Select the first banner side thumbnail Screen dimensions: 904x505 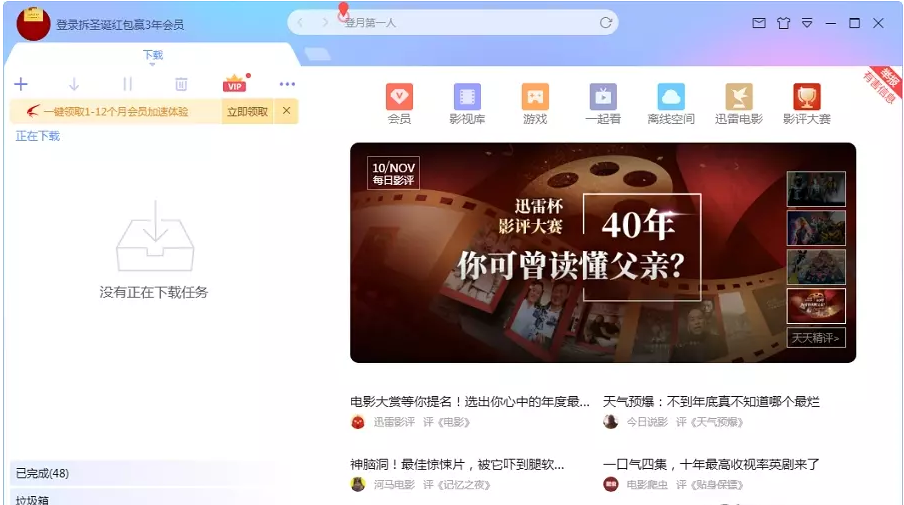click(816, 189)
